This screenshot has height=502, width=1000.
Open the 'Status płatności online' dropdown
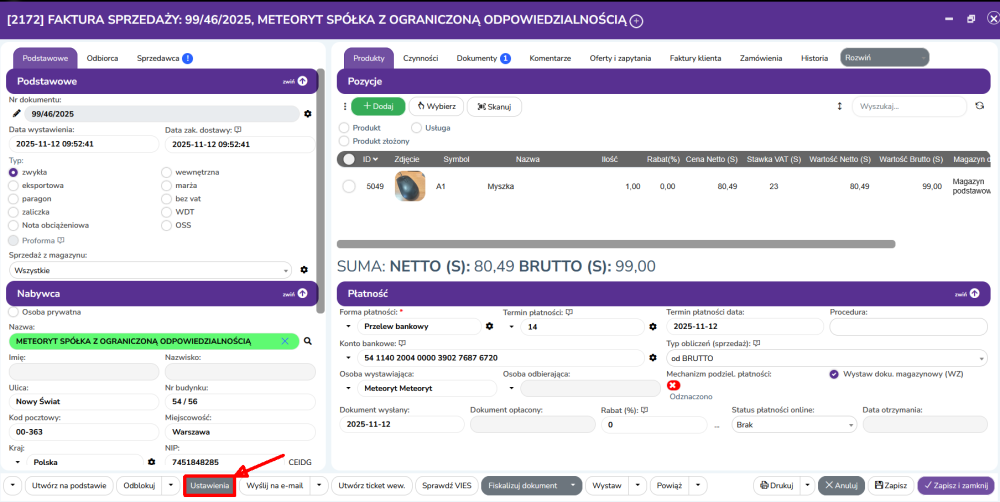(x=792, y=424)
